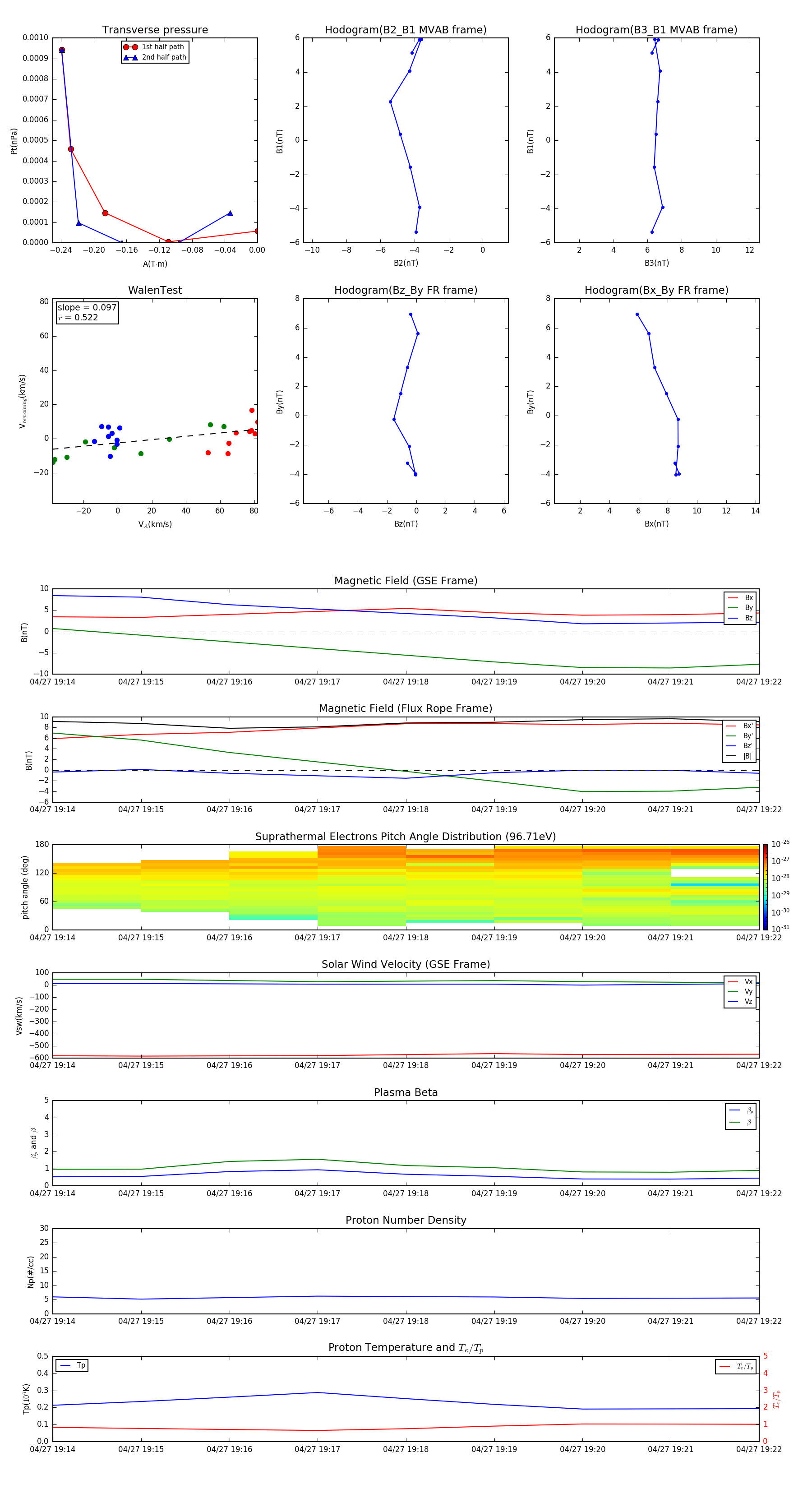Click the Suprathermal Electrons Pitch Angle title

[406, 837]
